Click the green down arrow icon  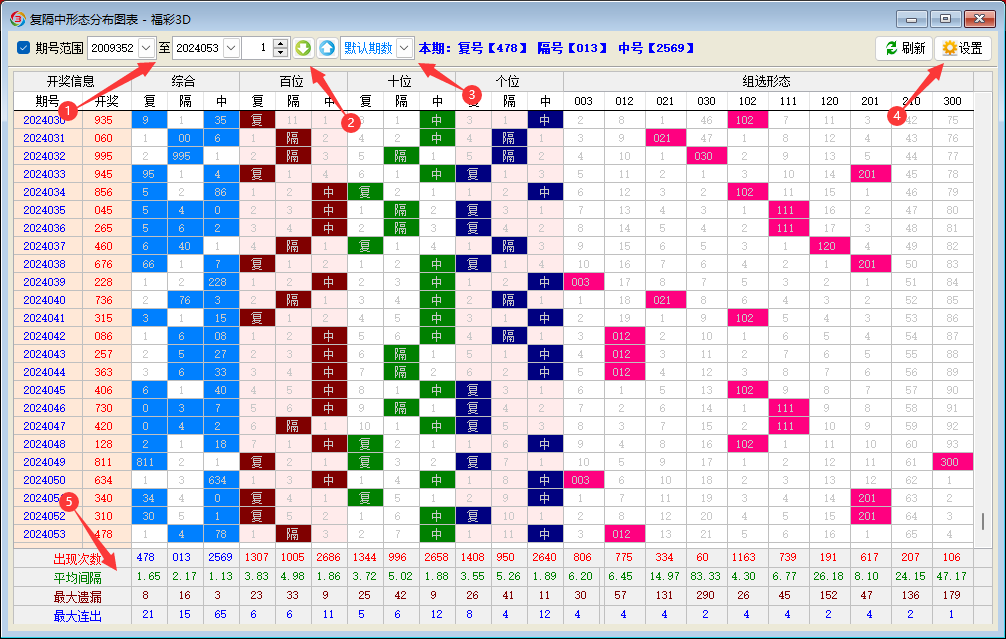[304, 48]
